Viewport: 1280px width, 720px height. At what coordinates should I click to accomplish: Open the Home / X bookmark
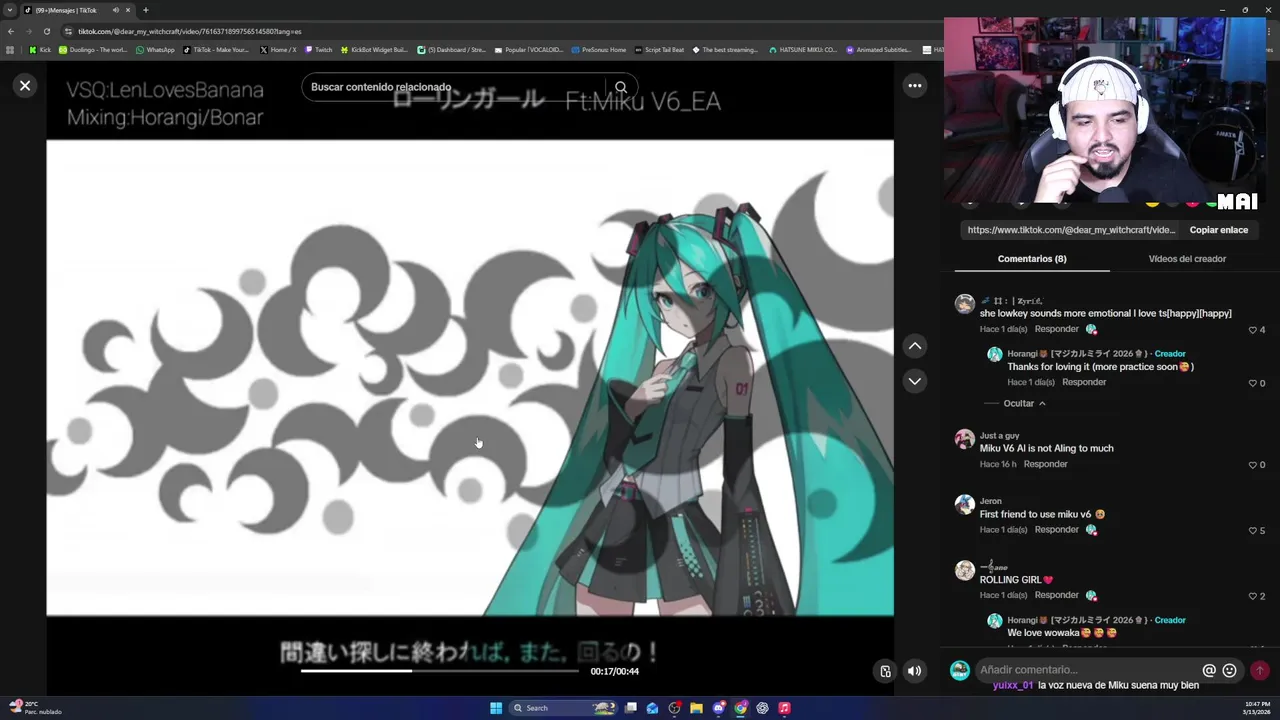point(278,49)
